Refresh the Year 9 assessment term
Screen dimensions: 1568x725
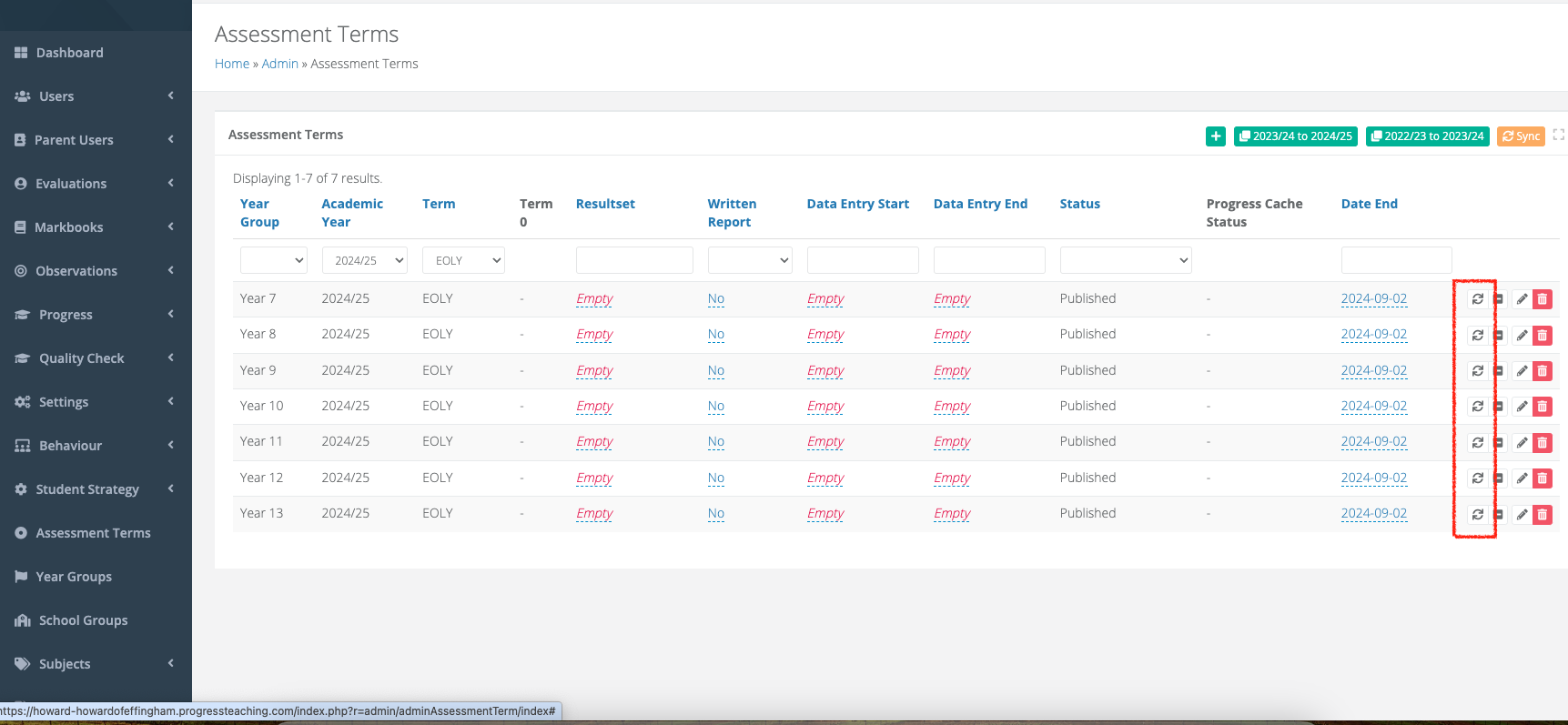click(x=1478, y=371)
